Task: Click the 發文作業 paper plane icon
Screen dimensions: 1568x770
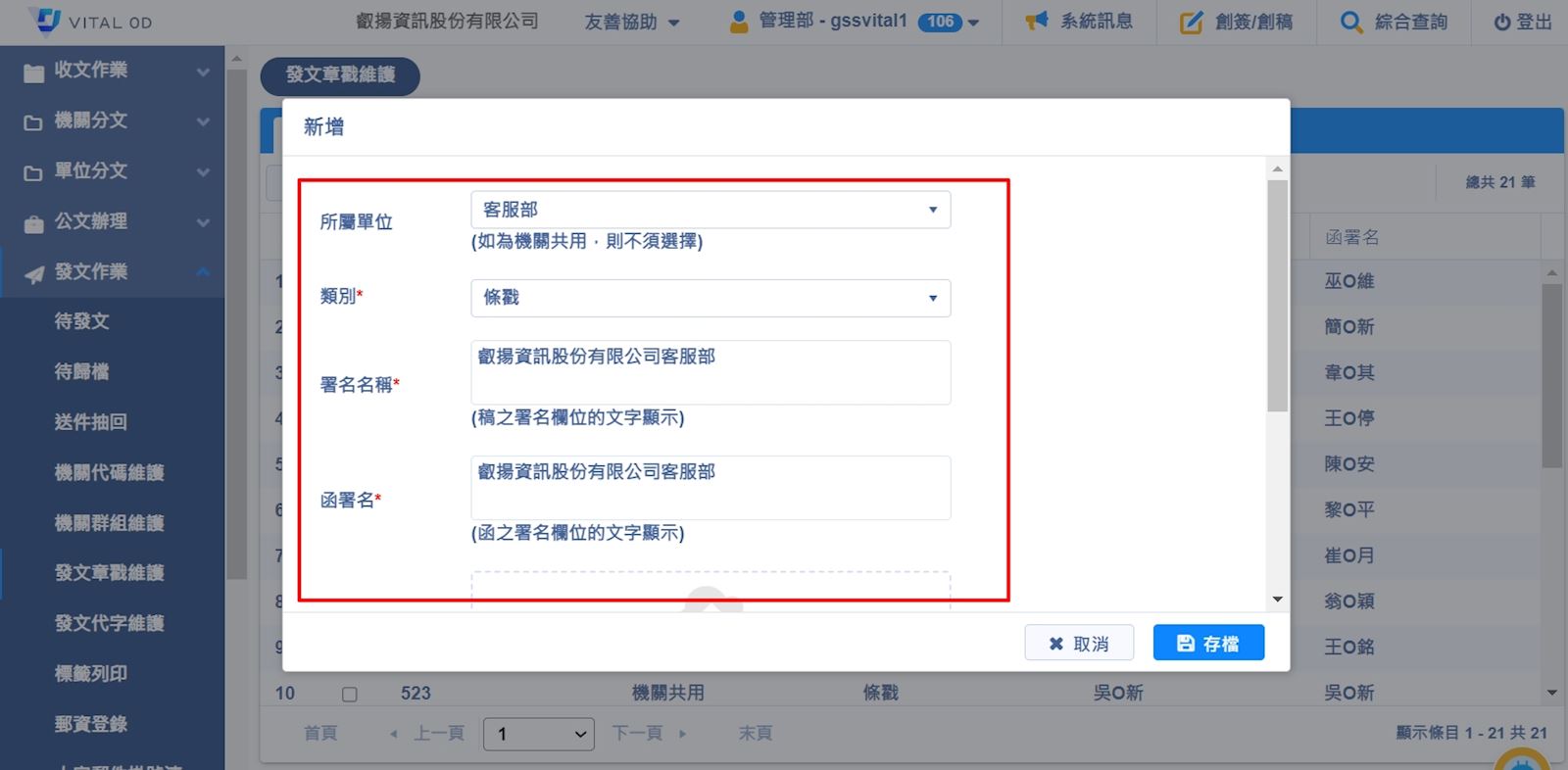Action: tap(33, 274)
